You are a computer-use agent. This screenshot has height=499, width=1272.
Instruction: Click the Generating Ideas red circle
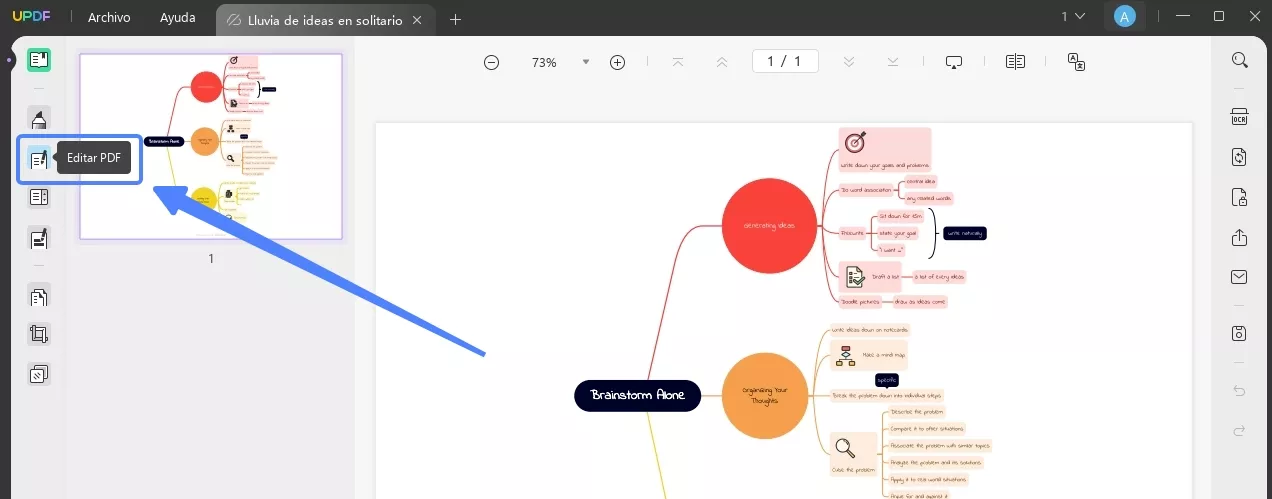(x=769, y=226)
